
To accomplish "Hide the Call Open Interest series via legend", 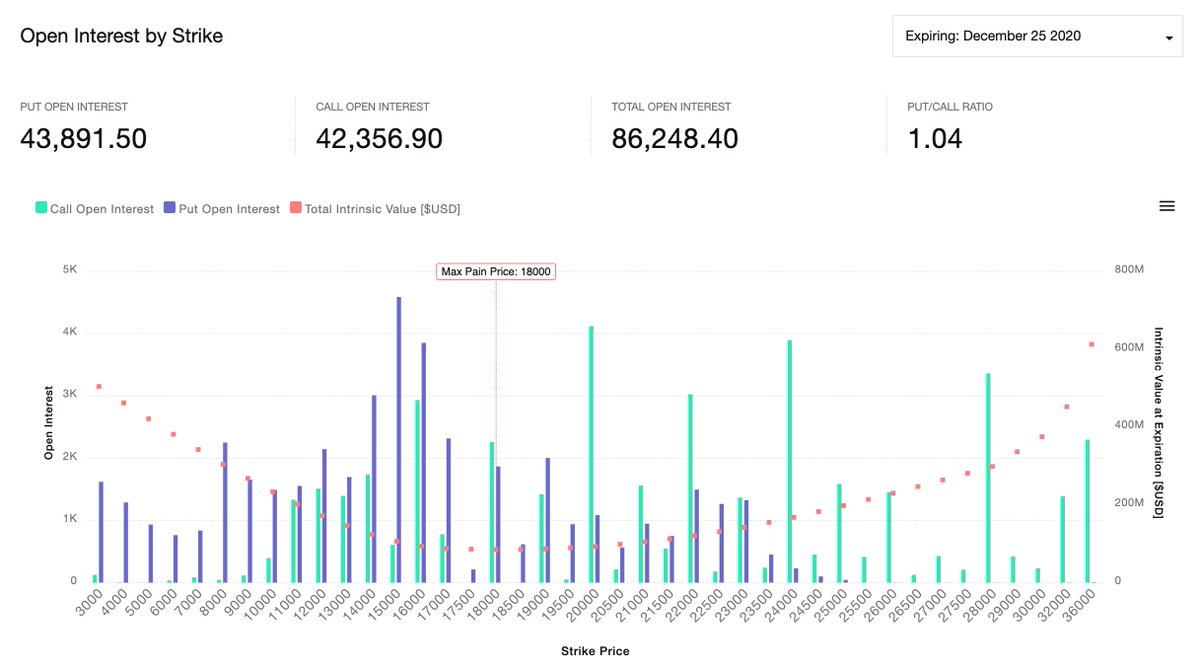I will (x=92, y=208).
